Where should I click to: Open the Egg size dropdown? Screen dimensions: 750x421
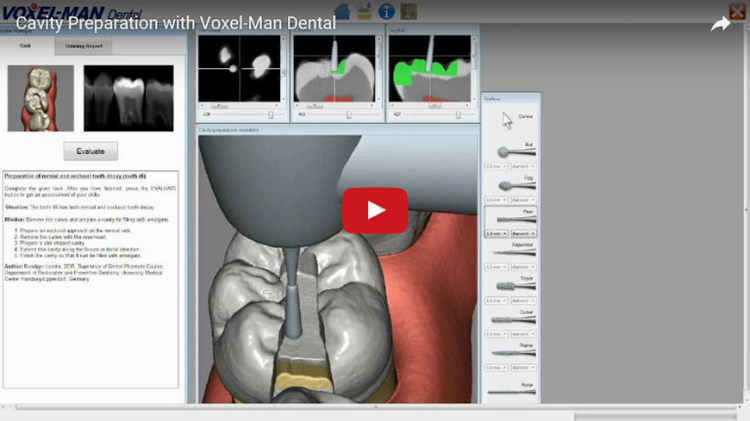click(496, 200)
